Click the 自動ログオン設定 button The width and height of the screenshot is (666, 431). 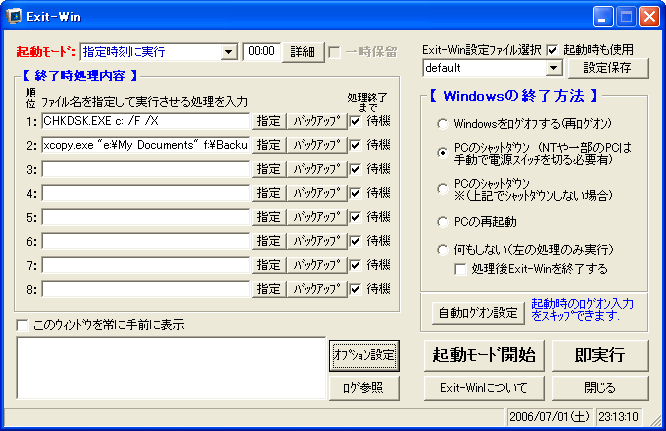[478, 313]
